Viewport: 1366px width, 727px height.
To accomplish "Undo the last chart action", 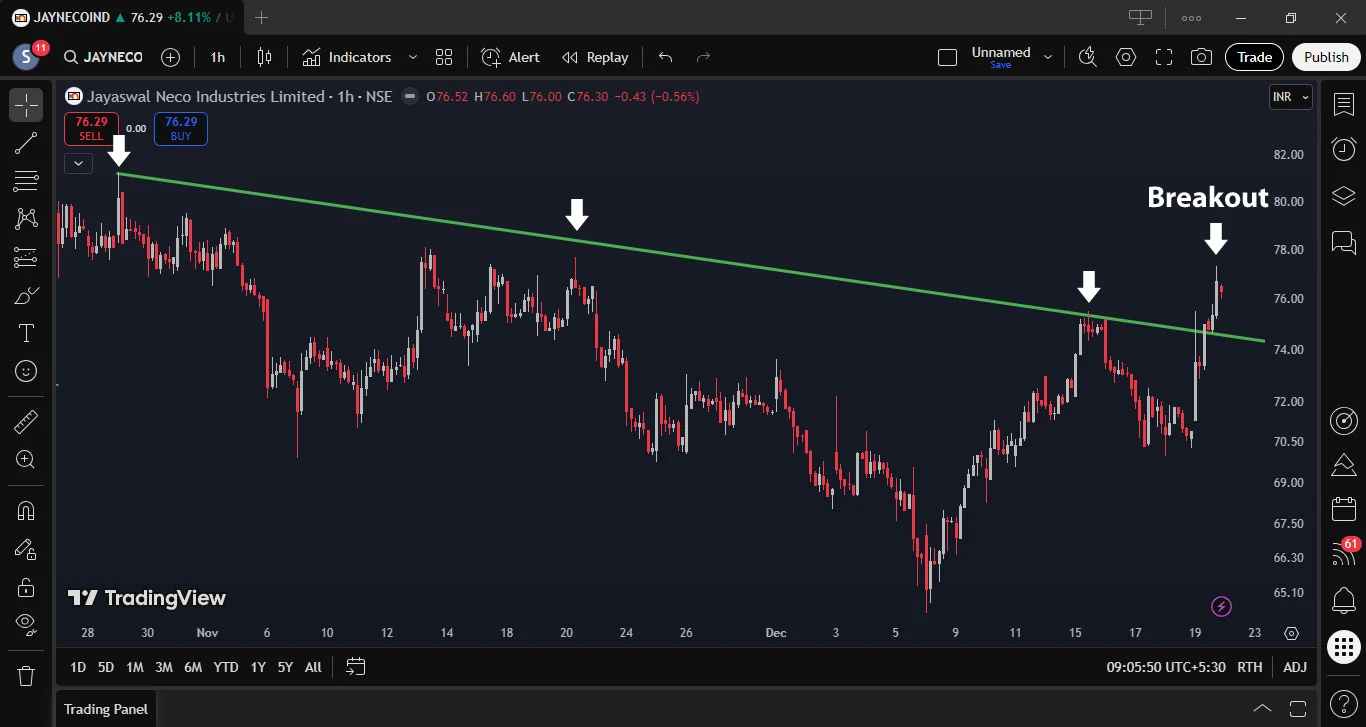I will 666,57.
